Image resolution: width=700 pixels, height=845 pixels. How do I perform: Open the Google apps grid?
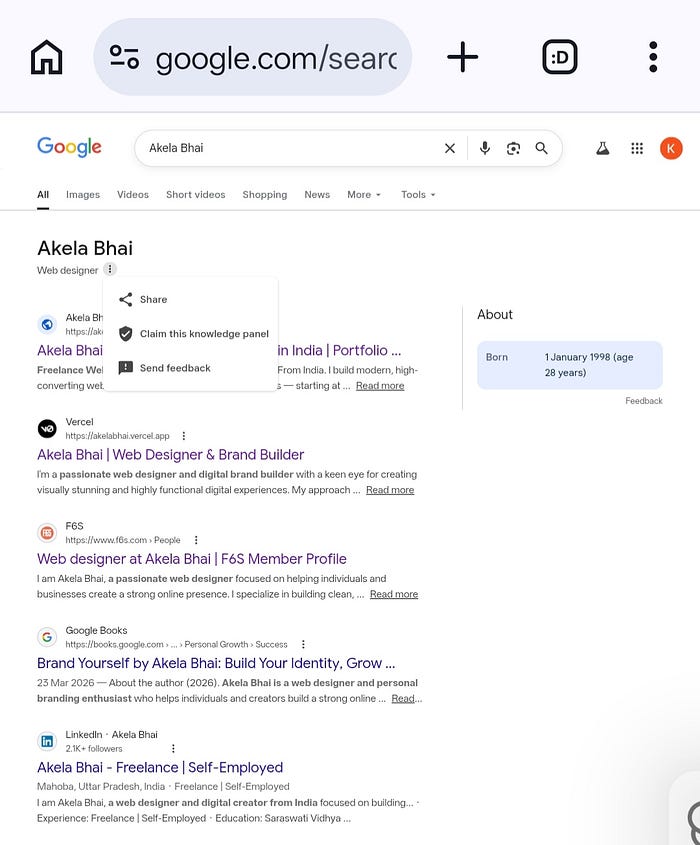[x=637, y=148]
